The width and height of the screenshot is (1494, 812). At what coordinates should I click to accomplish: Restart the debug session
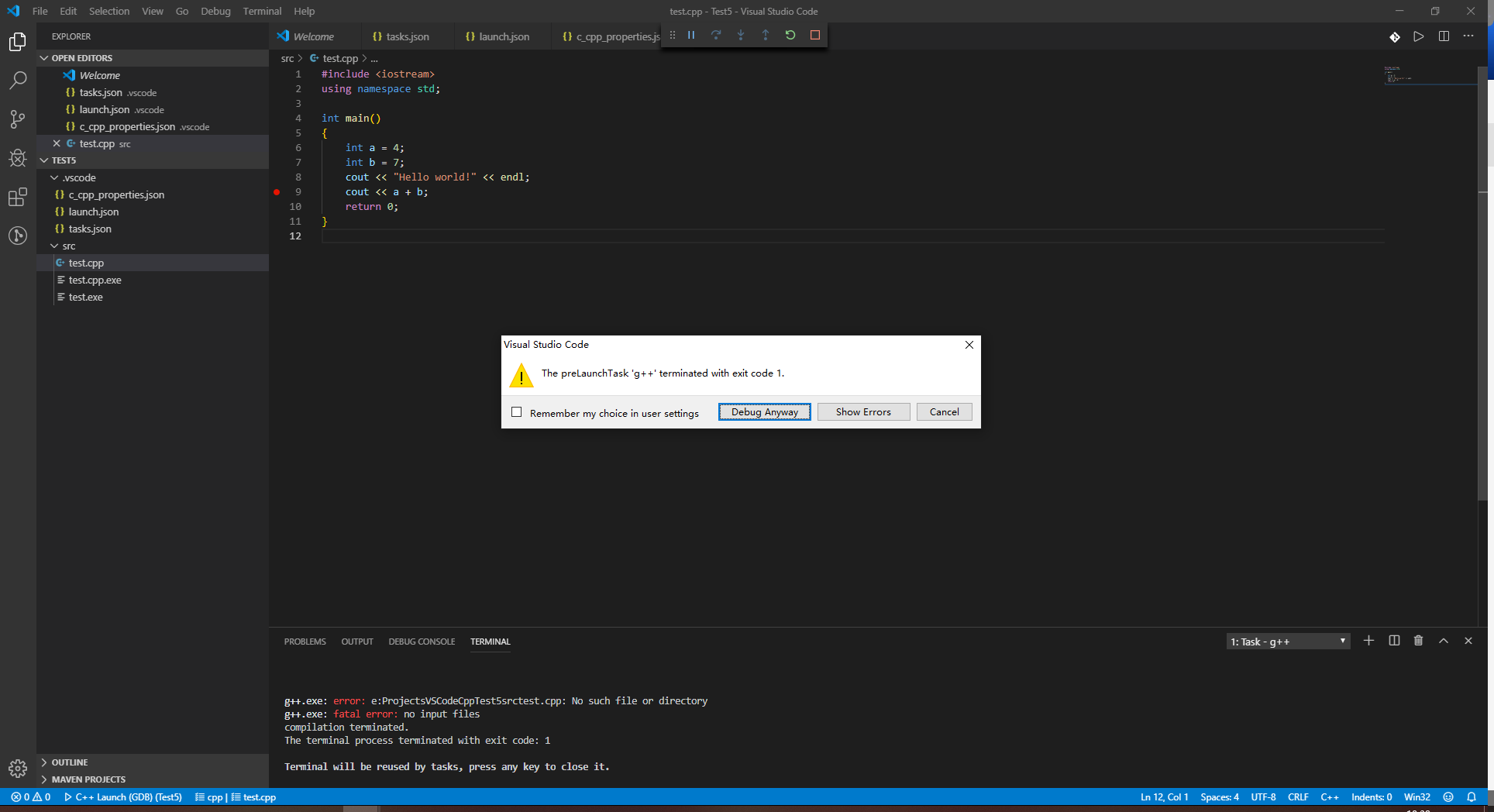[x=790, y=35]
